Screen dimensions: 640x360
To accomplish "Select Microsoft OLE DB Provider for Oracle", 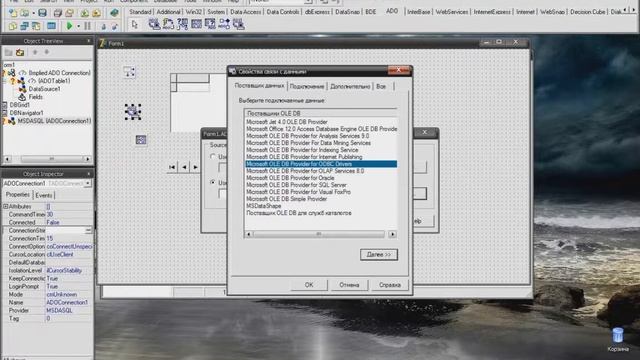I will 290,178.
